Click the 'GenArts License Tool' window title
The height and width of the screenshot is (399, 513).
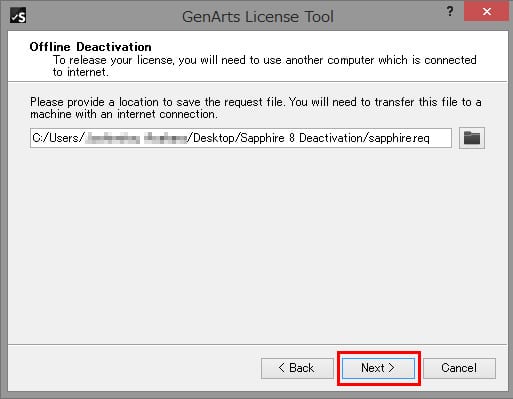pos(258,17)
